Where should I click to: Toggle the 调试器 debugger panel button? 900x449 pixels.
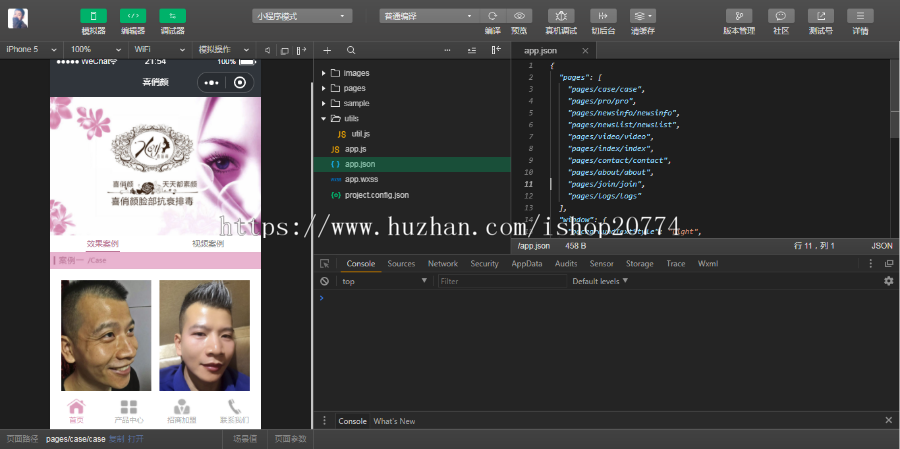(x=172, y=16)
